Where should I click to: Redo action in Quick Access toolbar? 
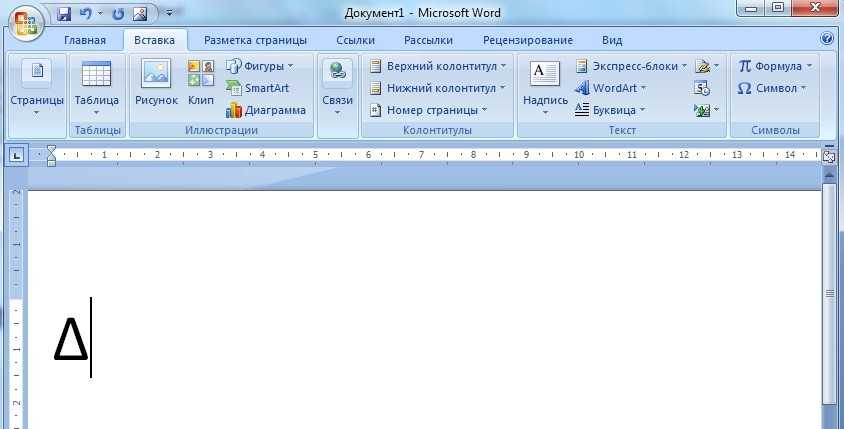(117, 15)
